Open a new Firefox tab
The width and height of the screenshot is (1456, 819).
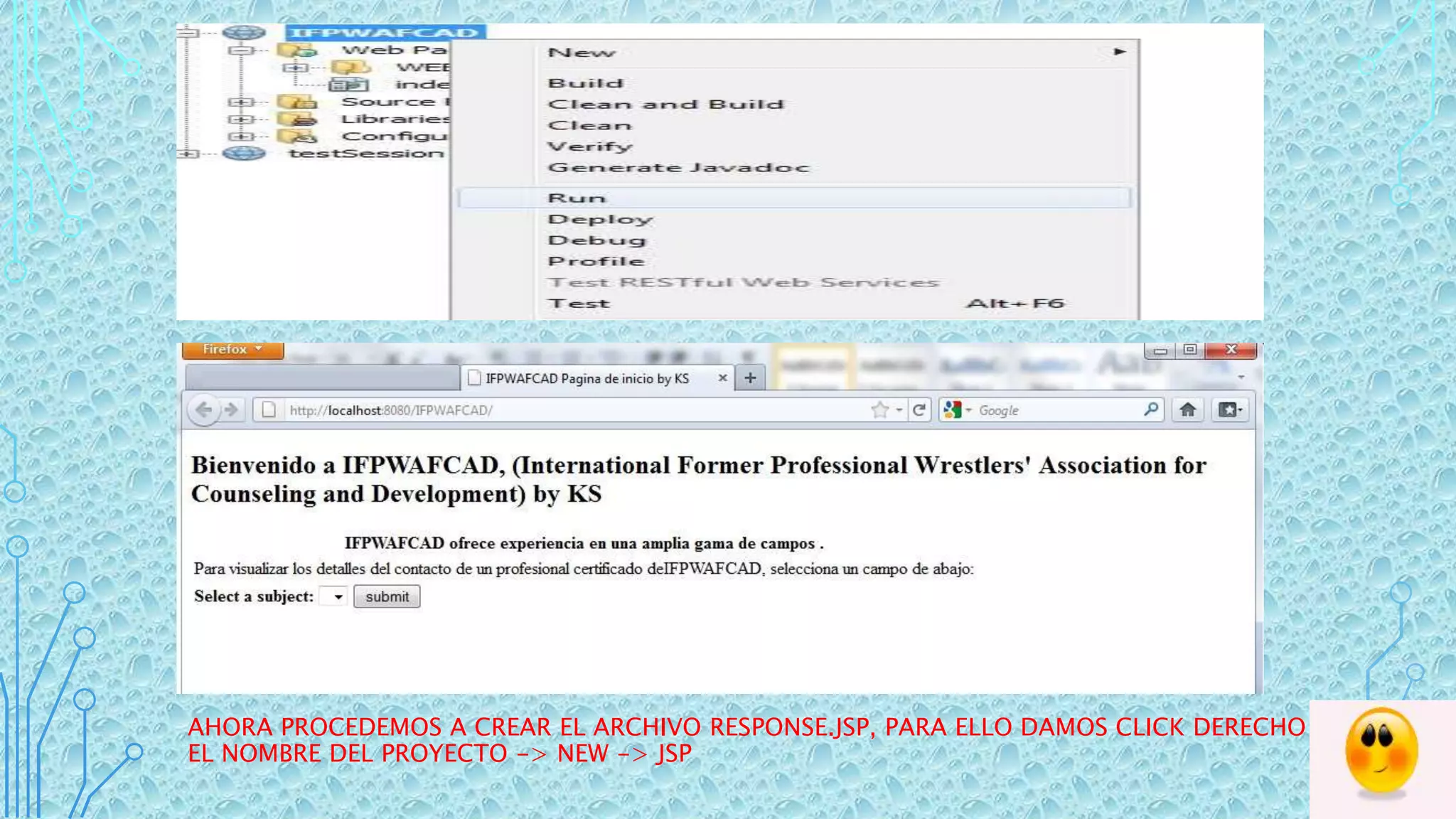[x=750, y=378]
